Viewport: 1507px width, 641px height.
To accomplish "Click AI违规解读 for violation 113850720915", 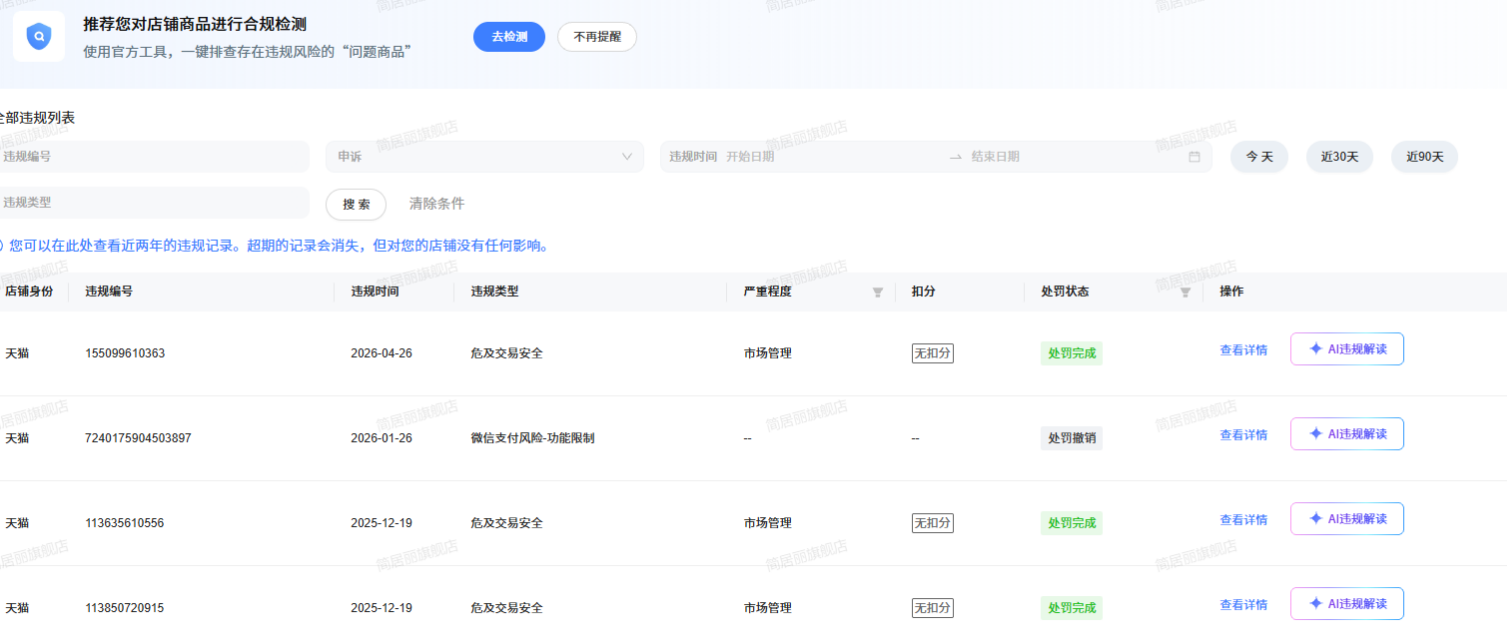I will pos(1347,604).
